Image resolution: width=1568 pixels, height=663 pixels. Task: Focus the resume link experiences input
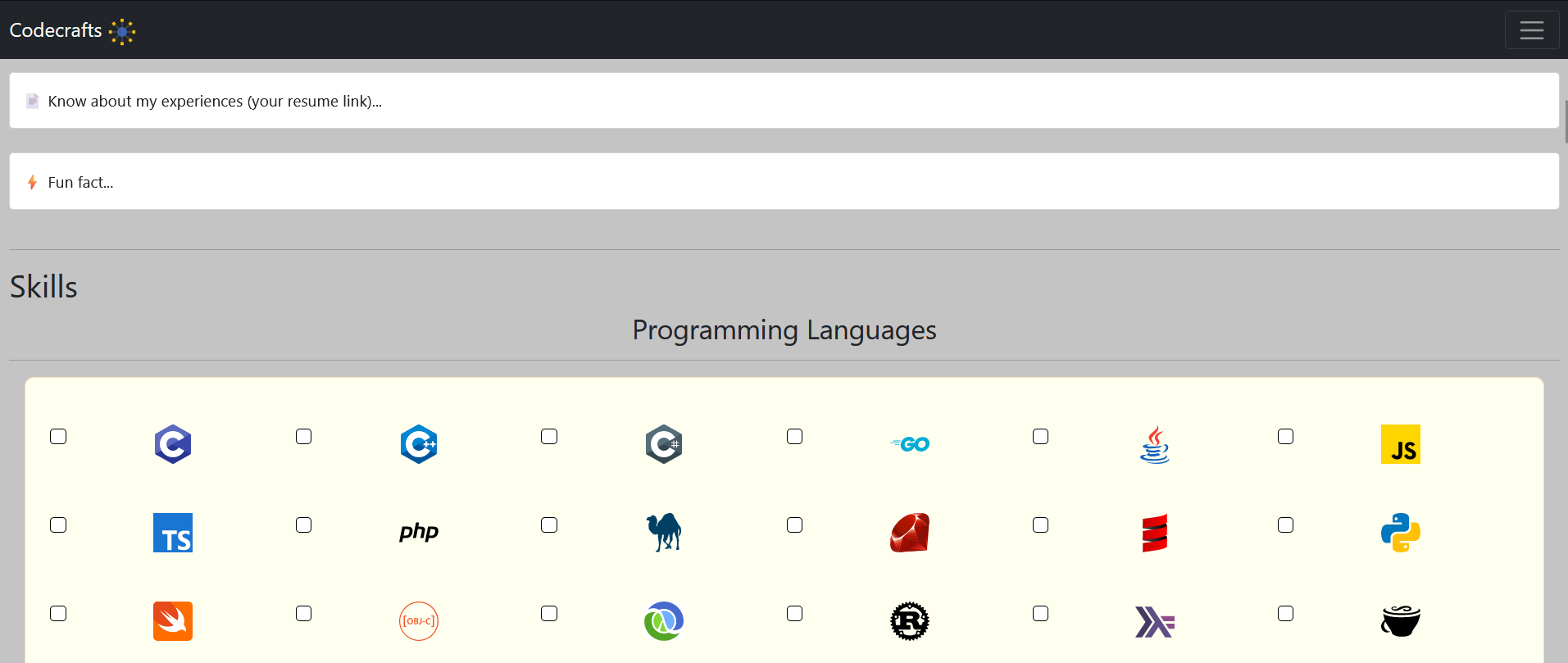784,101
